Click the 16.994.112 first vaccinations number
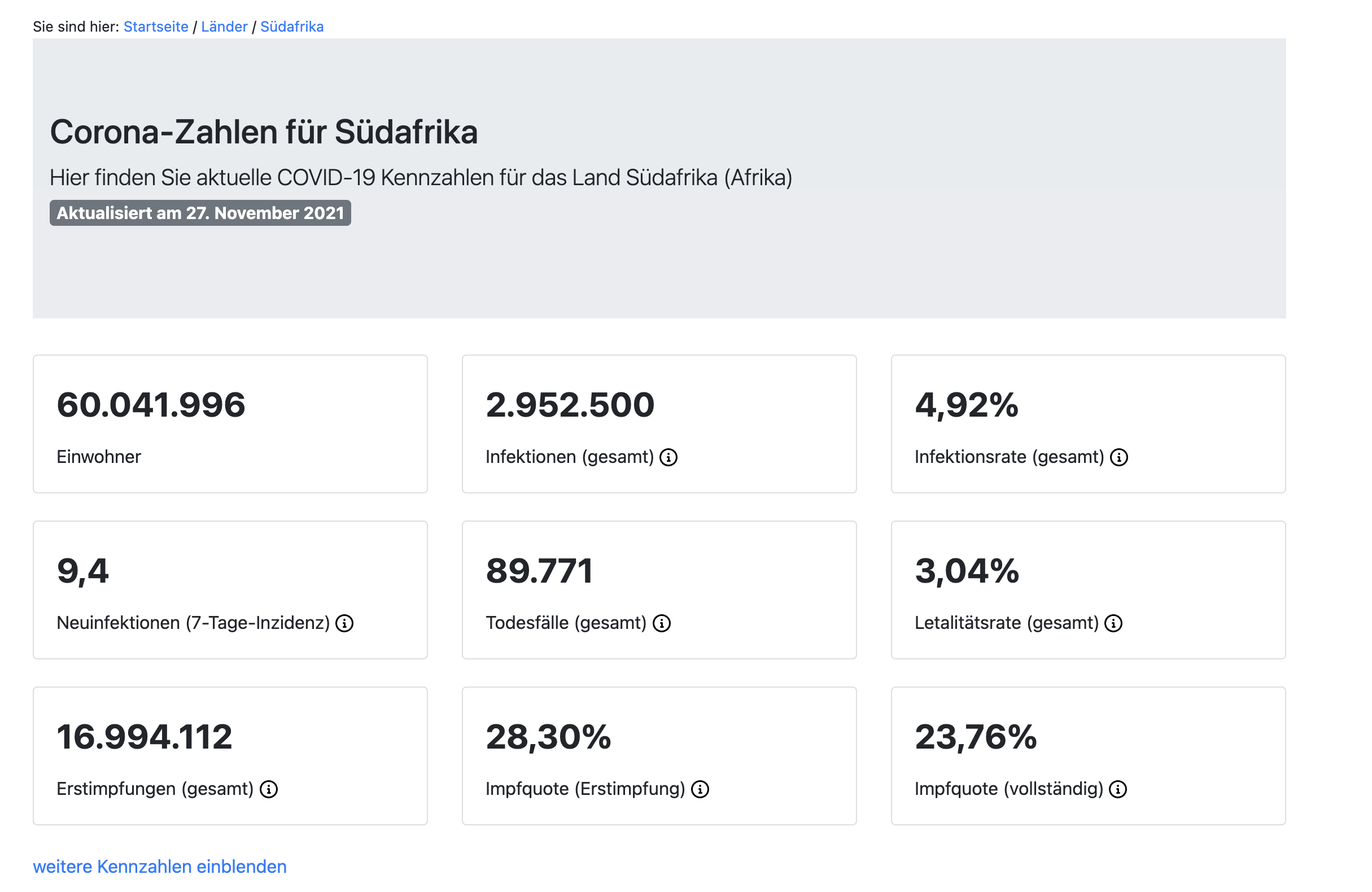 coord(144,737)
